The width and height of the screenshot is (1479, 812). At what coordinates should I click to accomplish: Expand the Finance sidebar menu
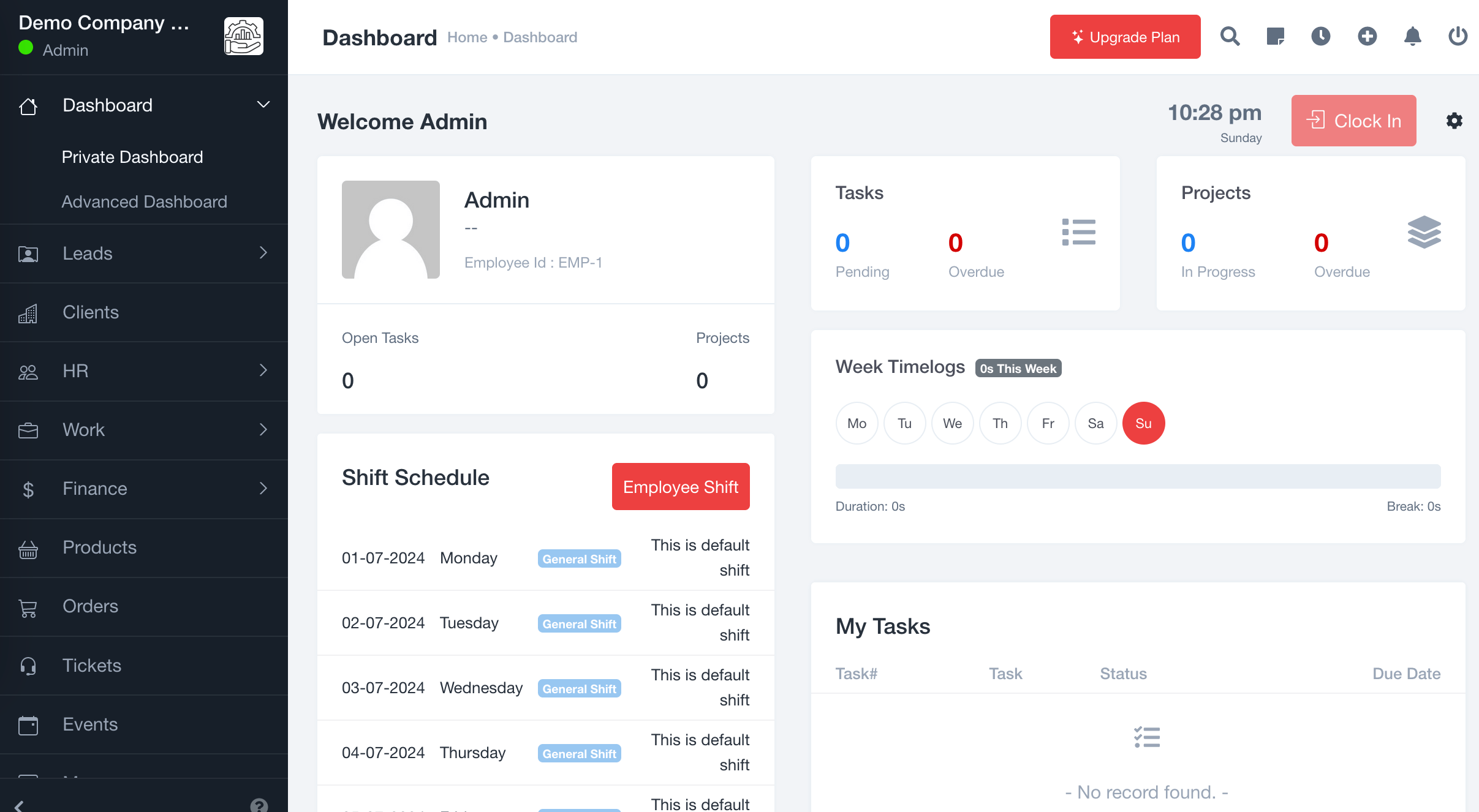pos(263,488)
